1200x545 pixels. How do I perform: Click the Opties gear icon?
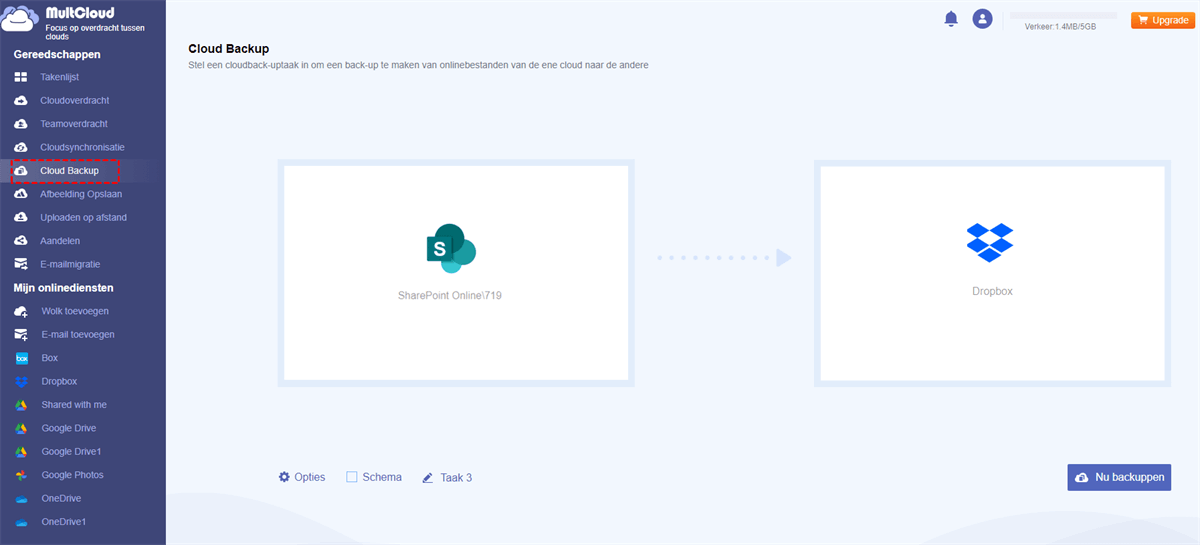284,477
